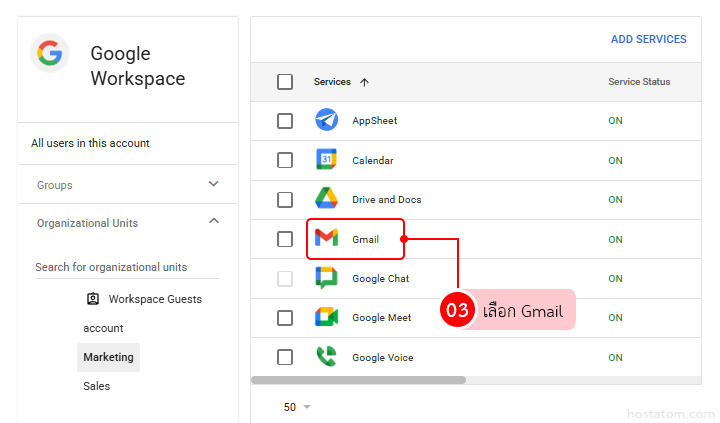Click All users in this account
This screenshot has height=423, width=720.
coord(90,143)
